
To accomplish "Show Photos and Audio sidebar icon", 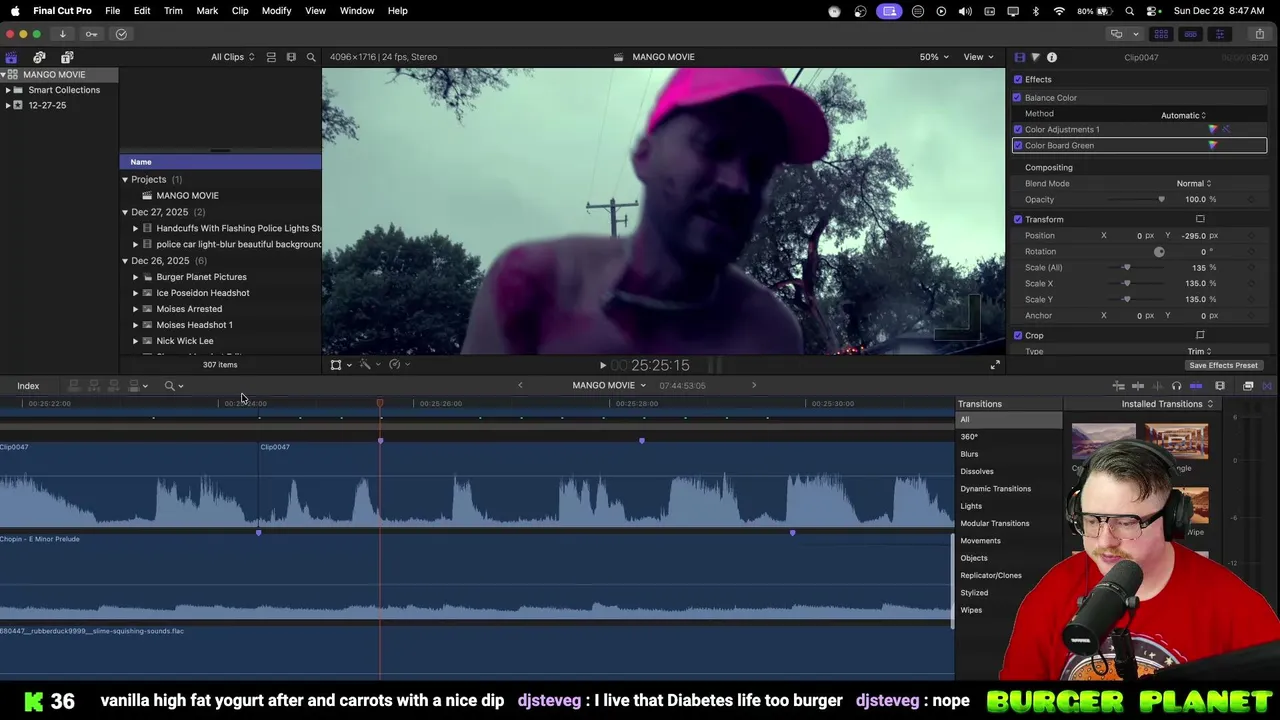I will [39, 57].
